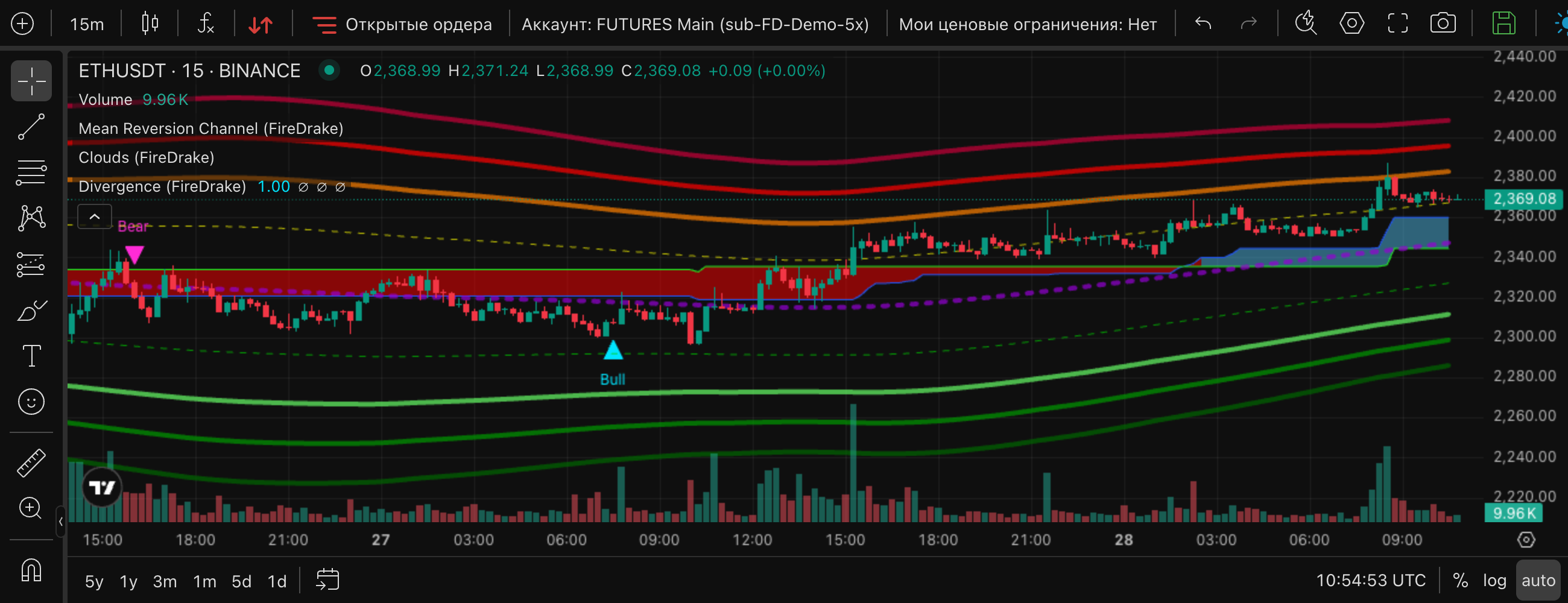Click the red buy/sell arrows icon
1568x603 pixels.
[x=261, y=24]
